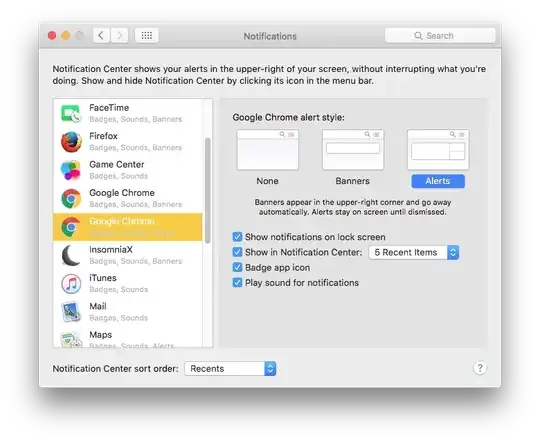
Task: Open iTunes notification settings via its icon
Action: tap(71, 284)
